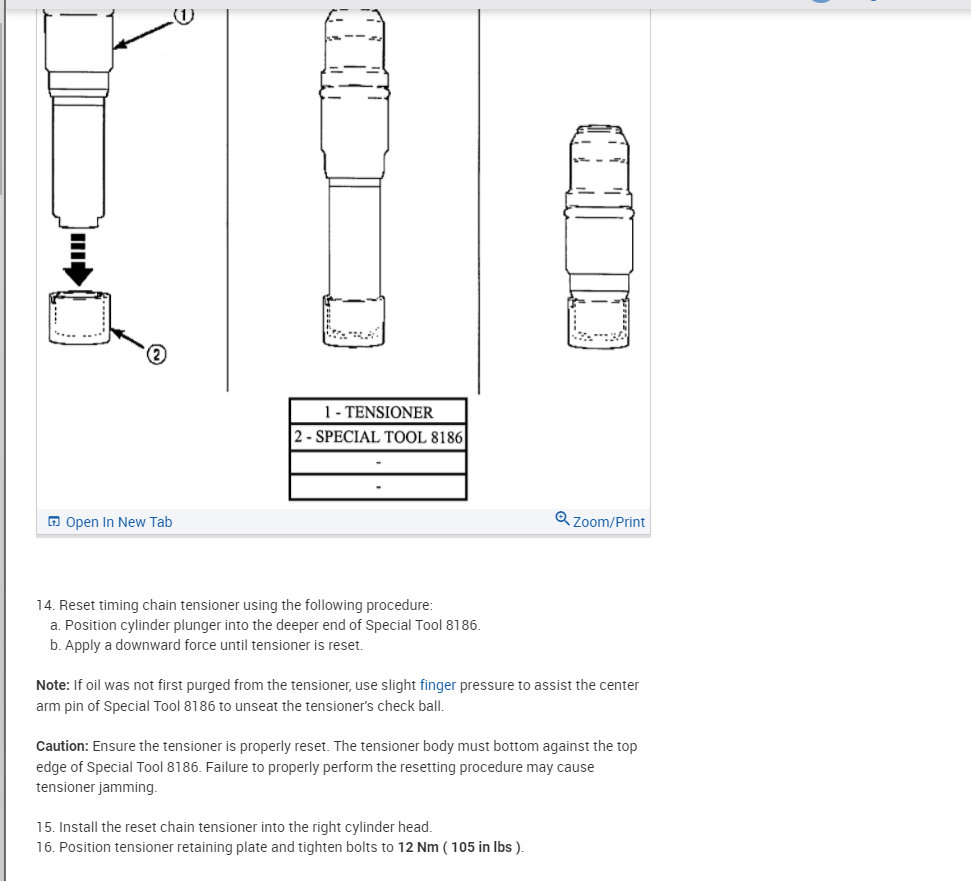Click callout number 2 in the diagram
This screenshot has width=971, height=881.
point(157,354)
